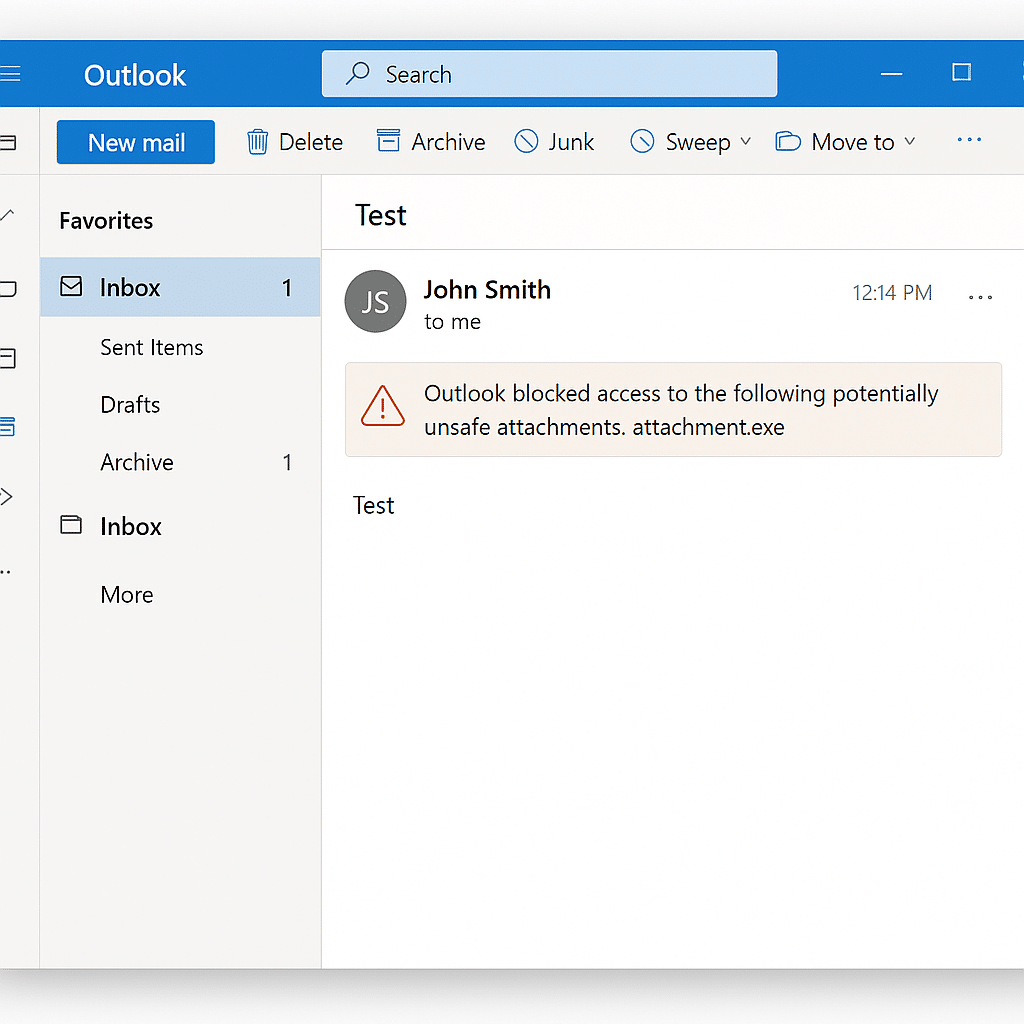Image resolution: width=1024 pixels, height=1024 pixels.
Task: Click the envelope icon beside Inbox
Action: coord(71,287)
